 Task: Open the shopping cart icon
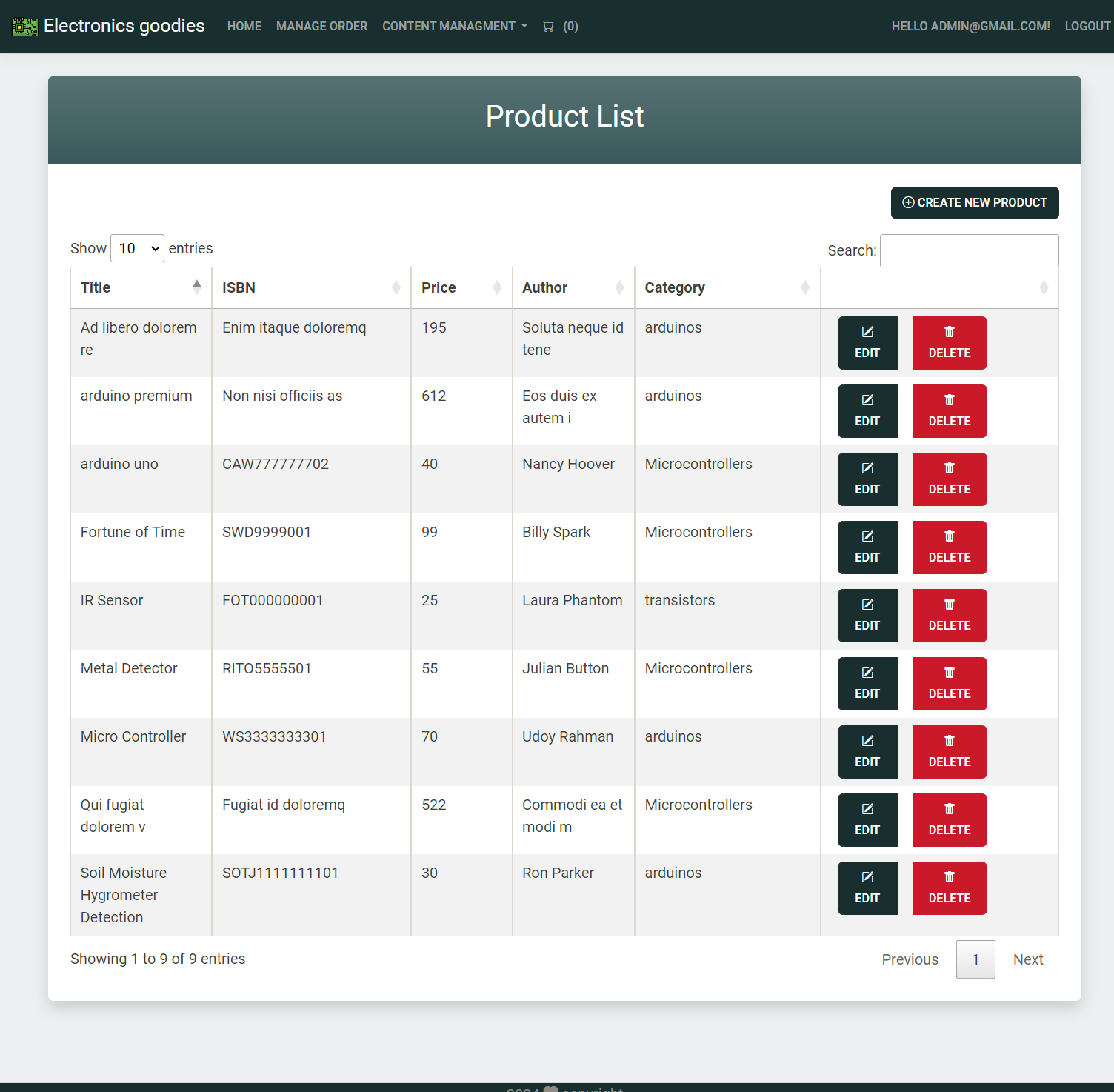[548, 27]
